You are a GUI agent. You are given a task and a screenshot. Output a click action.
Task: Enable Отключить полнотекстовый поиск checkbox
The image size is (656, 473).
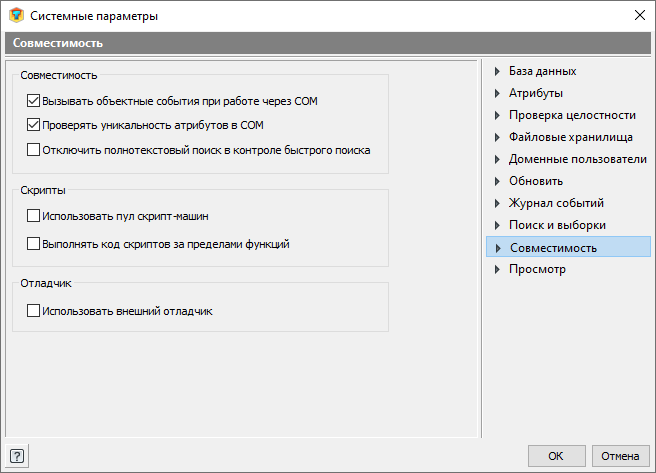point(33,150)
